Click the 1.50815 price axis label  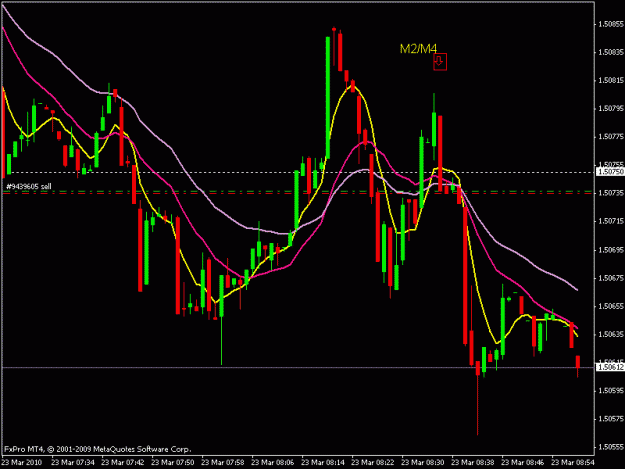click(611, 80)
